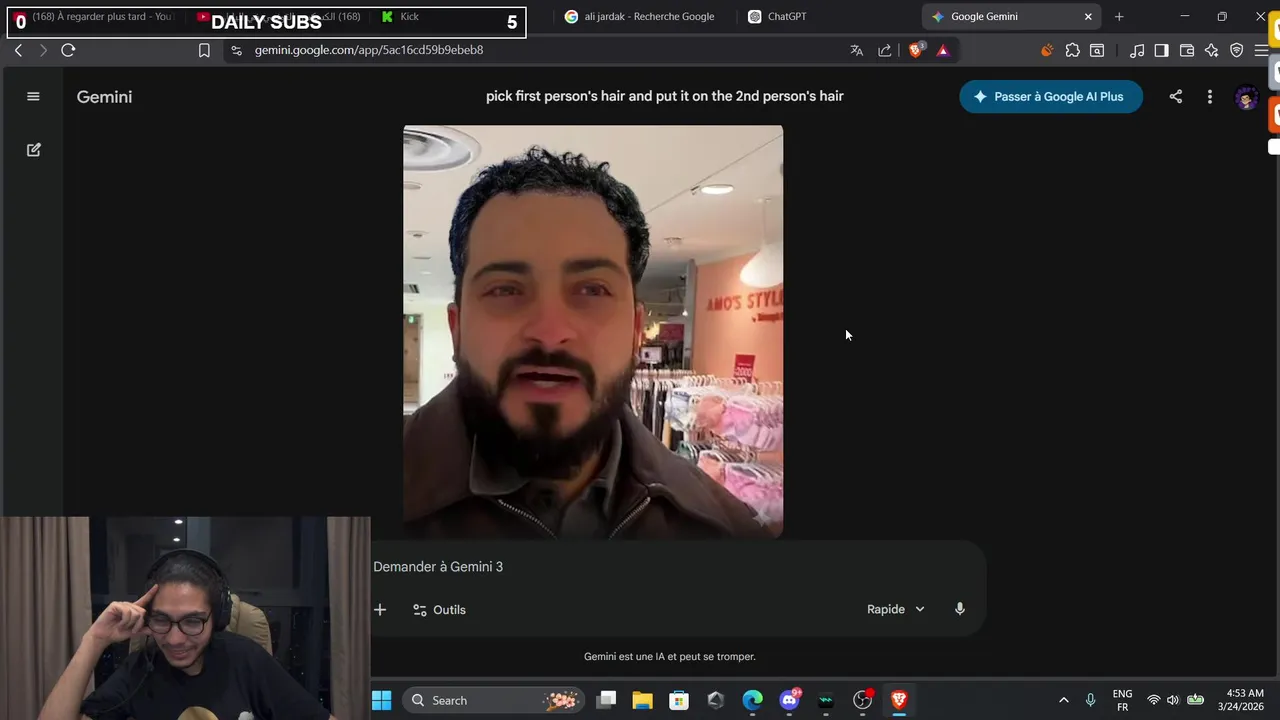Reload the page with the refresh icon
This screenshot has width=1280, height=720.
tap(68, 50)
